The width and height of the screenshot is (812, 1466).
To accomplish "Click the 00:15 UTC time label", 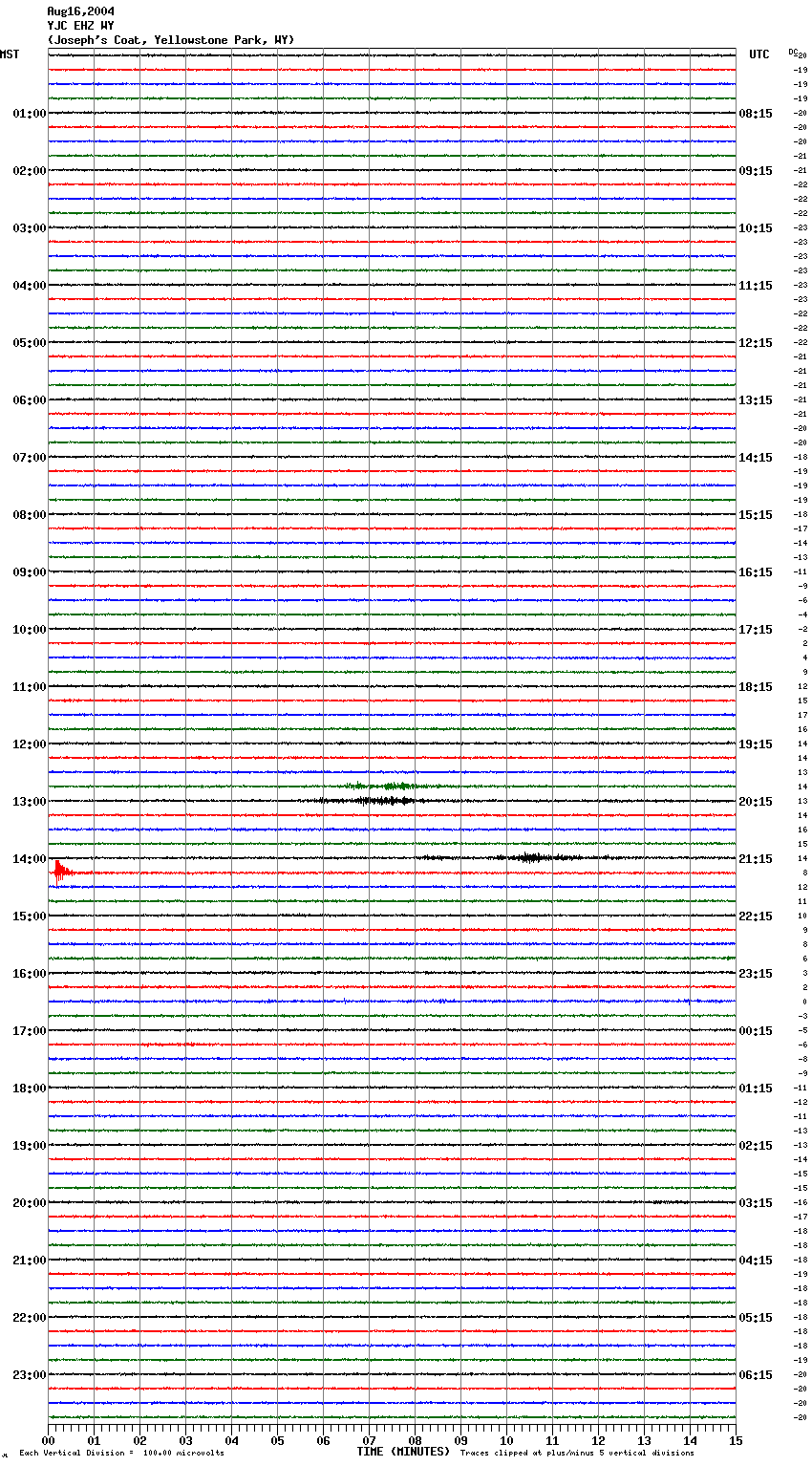I will [x=756, y=1031].
